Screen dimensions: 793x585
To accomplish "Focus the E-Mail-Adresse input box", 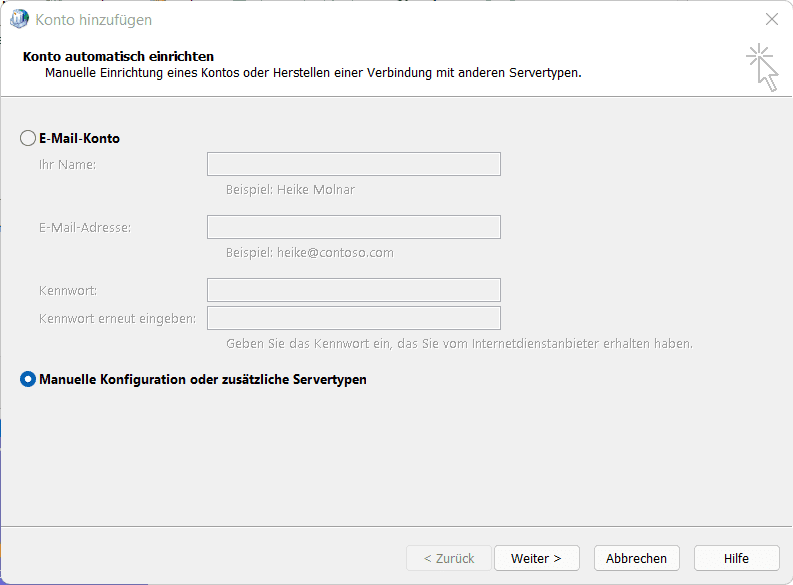I will [x=353, y=227].
